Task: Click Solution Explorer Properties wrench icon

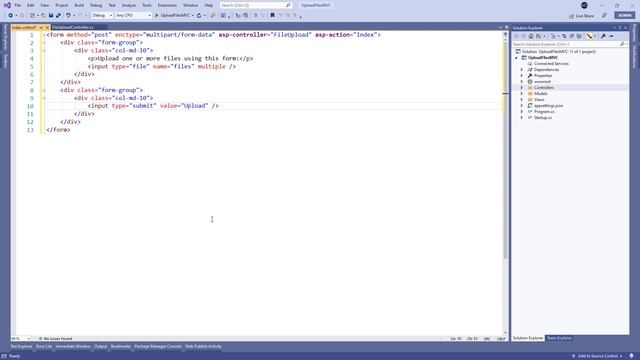Action: (x=603, y=36)
